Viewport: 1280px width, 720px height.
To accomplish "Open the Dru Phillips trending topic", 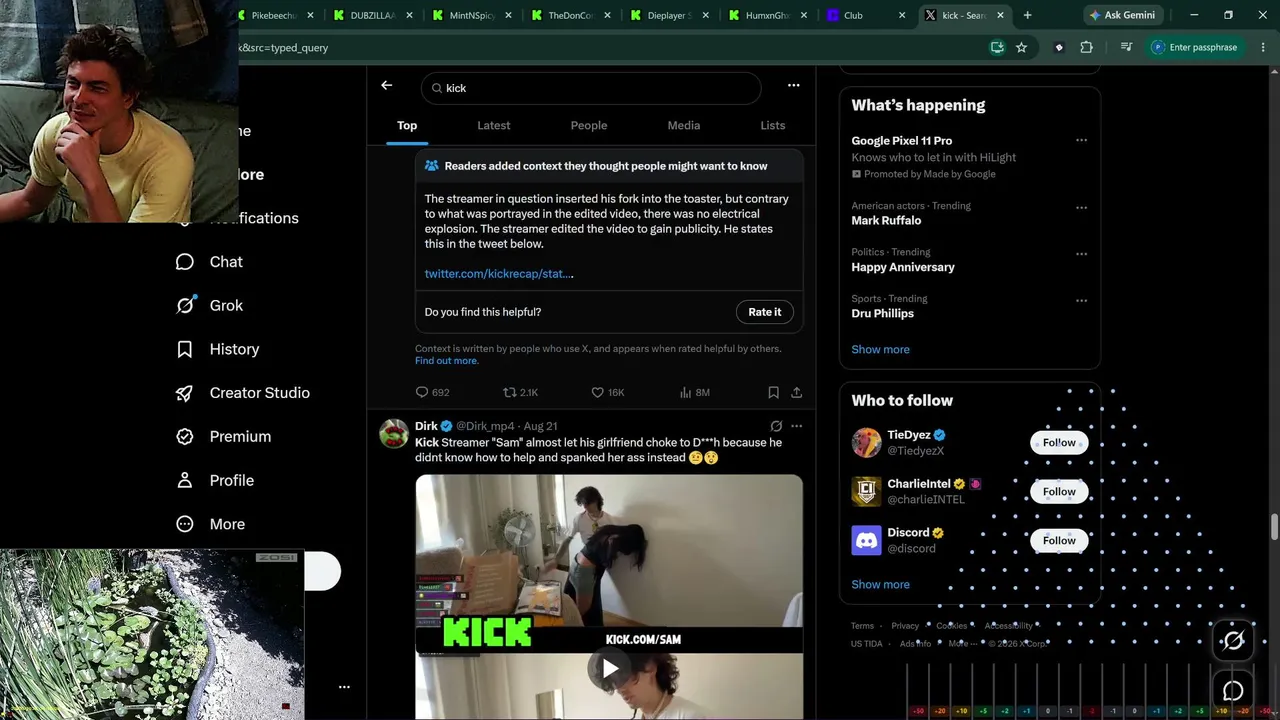I will pos(882,314).
